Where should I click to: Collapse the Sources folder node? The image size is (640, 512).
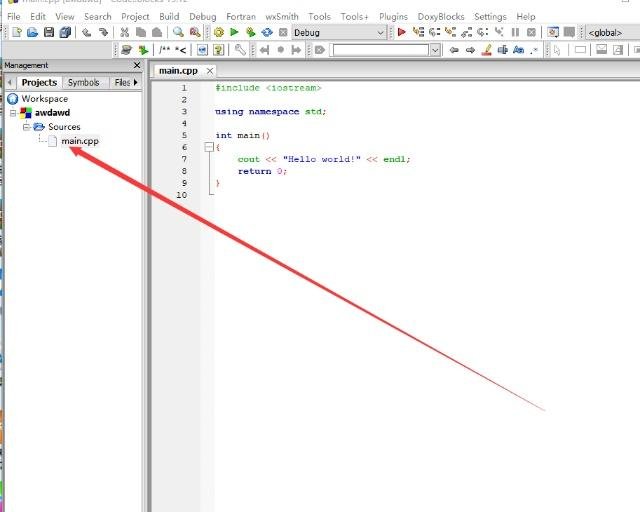tap(27, 127)
